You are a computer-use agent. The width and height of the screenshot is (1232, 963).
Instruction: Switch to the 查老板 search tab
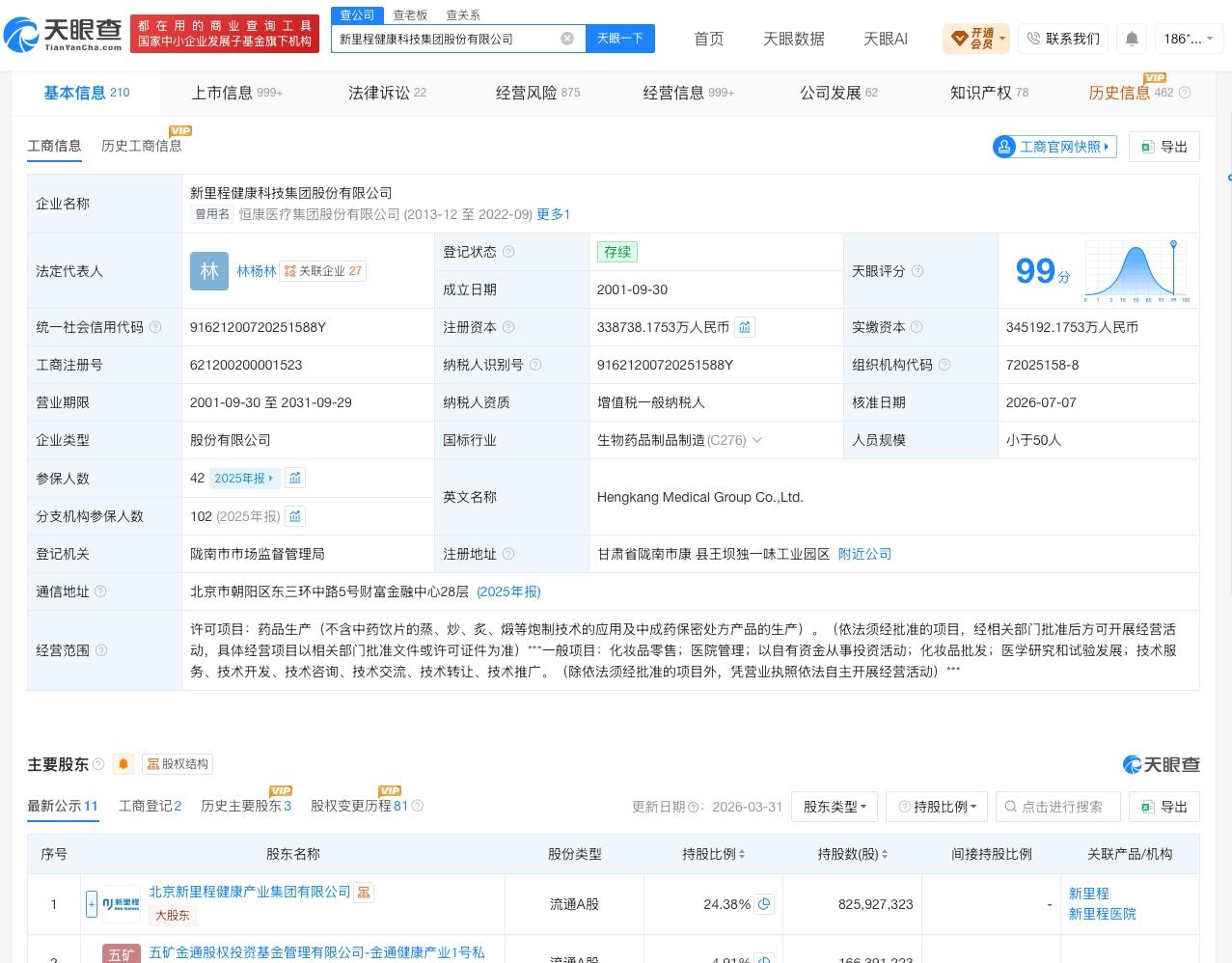click(x=410, y=15)
